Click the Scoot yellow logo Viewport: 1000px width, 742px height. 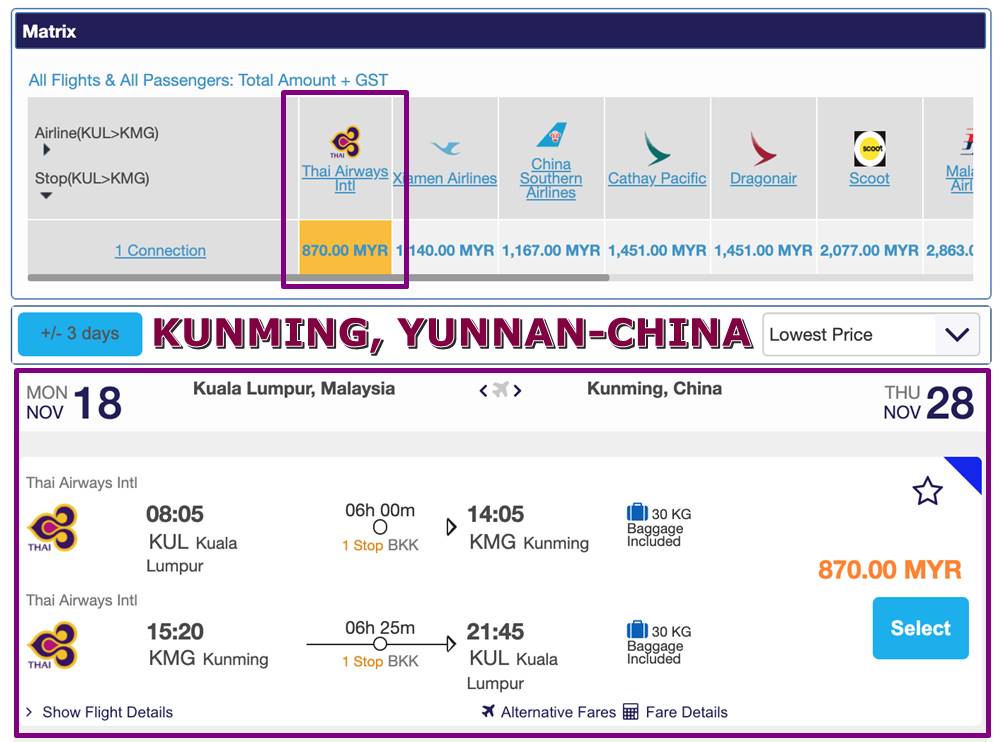(x=869, y=148)
